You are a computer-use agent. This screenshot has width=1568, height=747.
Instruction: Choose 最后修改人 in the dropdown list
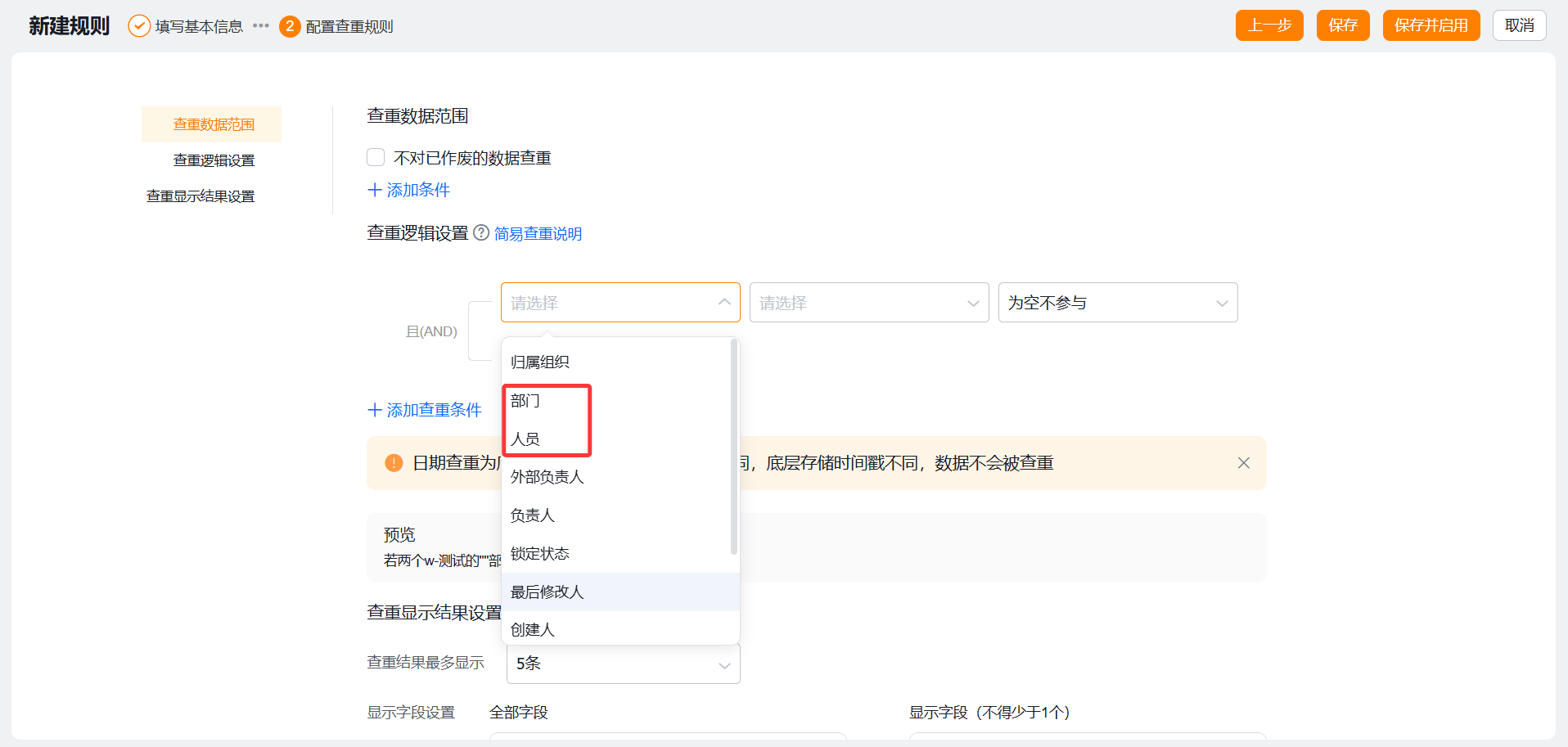tap(547, 592)
